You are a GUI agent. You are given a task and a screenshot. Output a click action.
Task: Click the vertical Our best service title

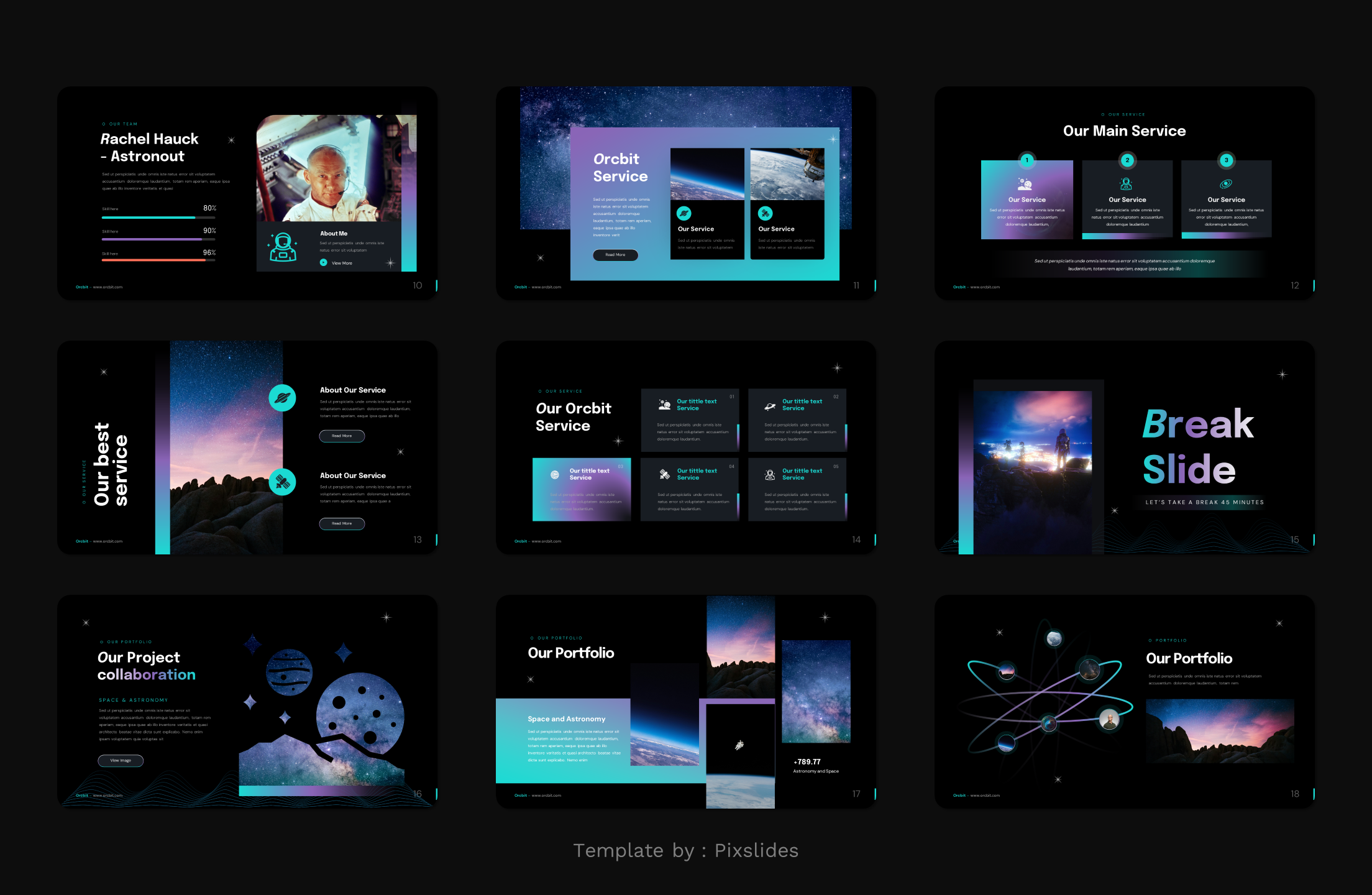click(111, 464)
